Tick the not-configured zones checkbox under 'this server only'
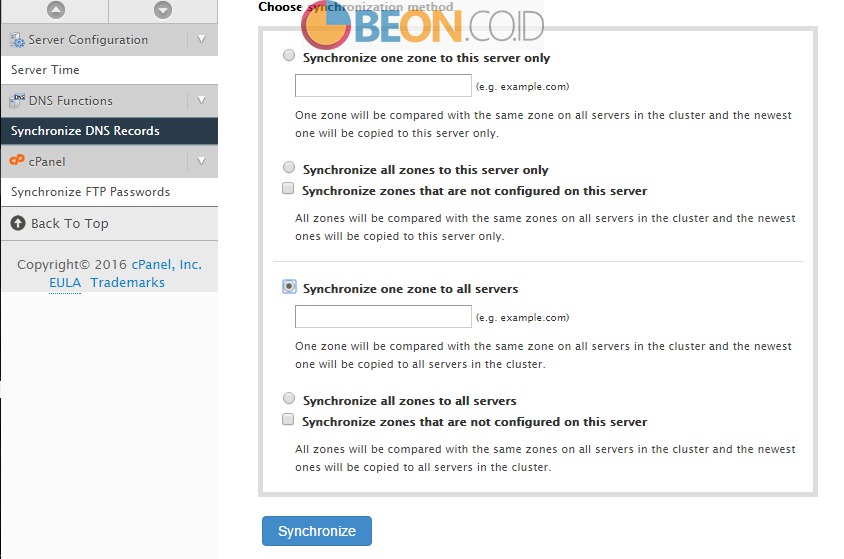The image size is (844, 559). click(x=288, y=188)
